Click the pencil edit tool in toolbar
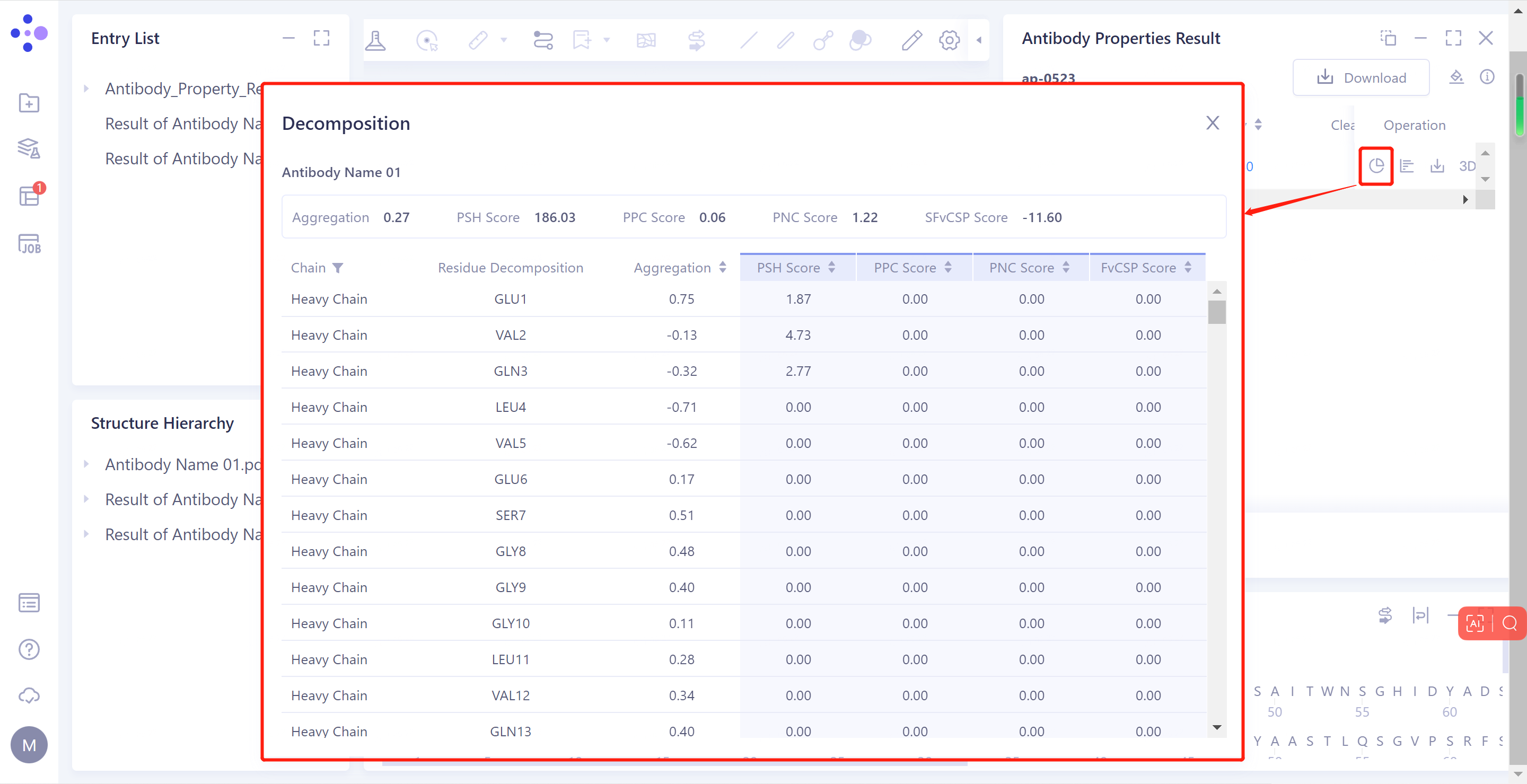 pyautogui.click(x=912, y=40)
